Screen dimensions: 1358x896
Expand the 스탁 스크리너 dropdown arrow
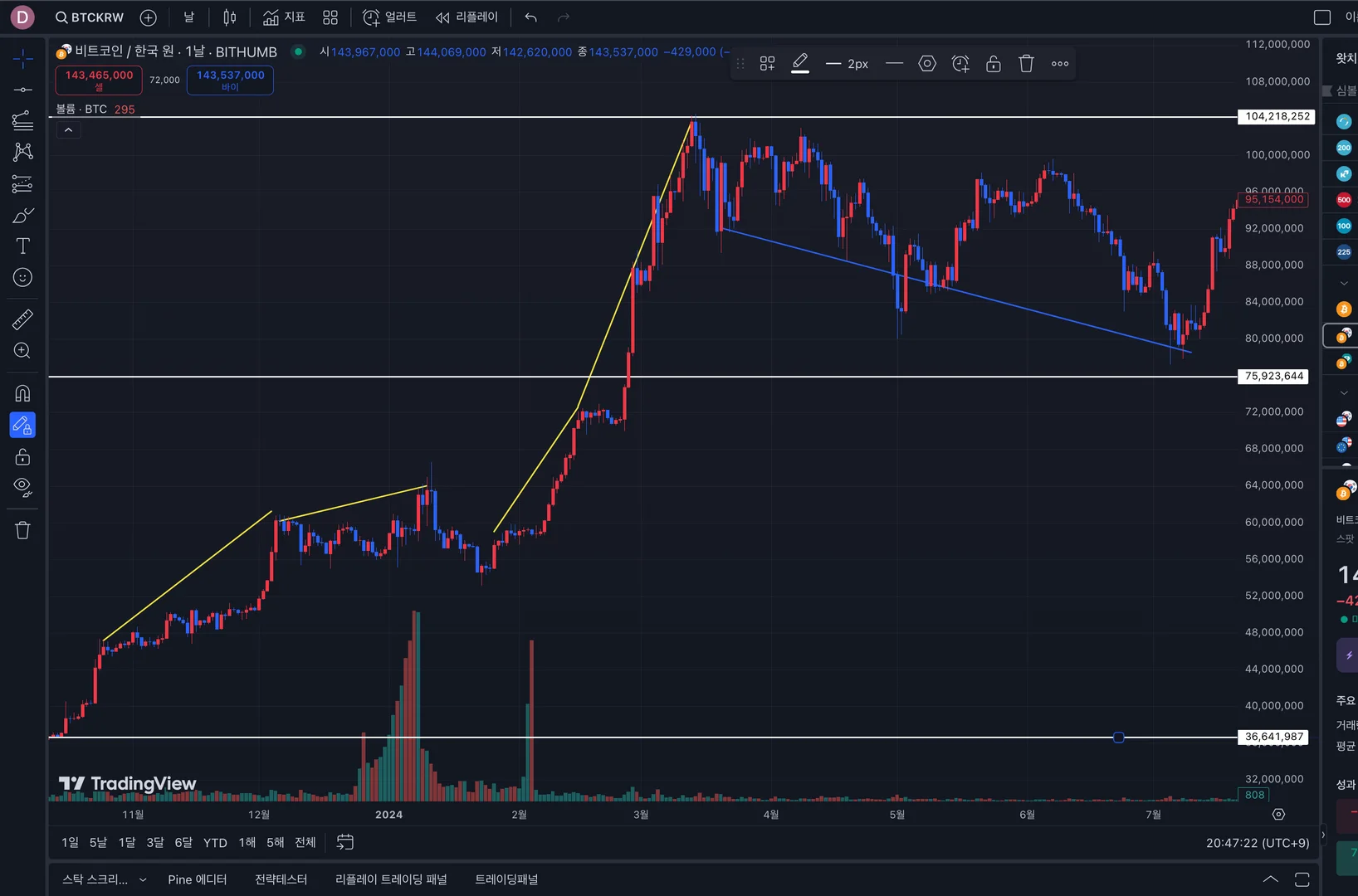tap(143, 880)
